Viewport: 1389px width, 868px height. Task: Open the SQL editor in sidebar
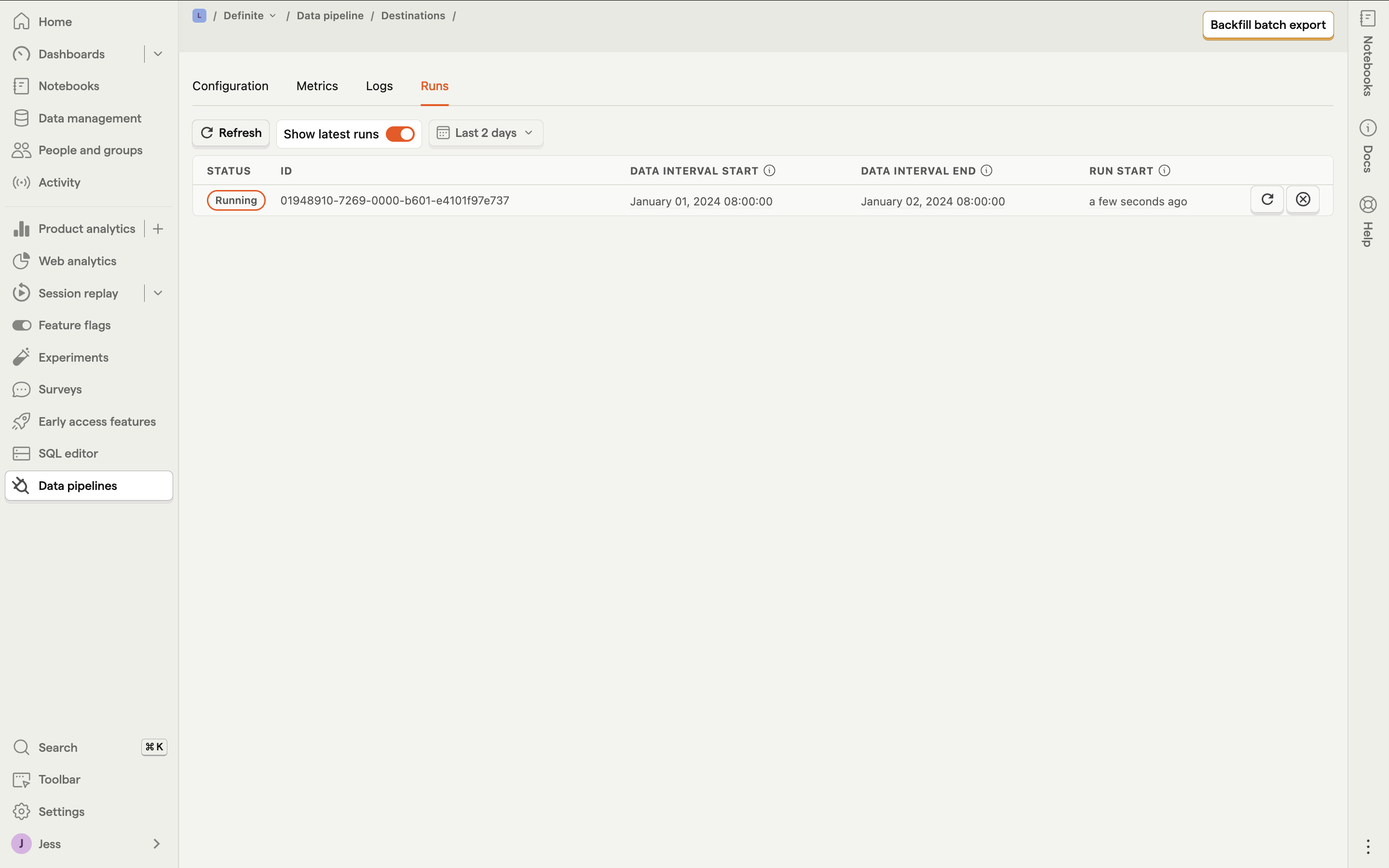[x=68, y=453]
